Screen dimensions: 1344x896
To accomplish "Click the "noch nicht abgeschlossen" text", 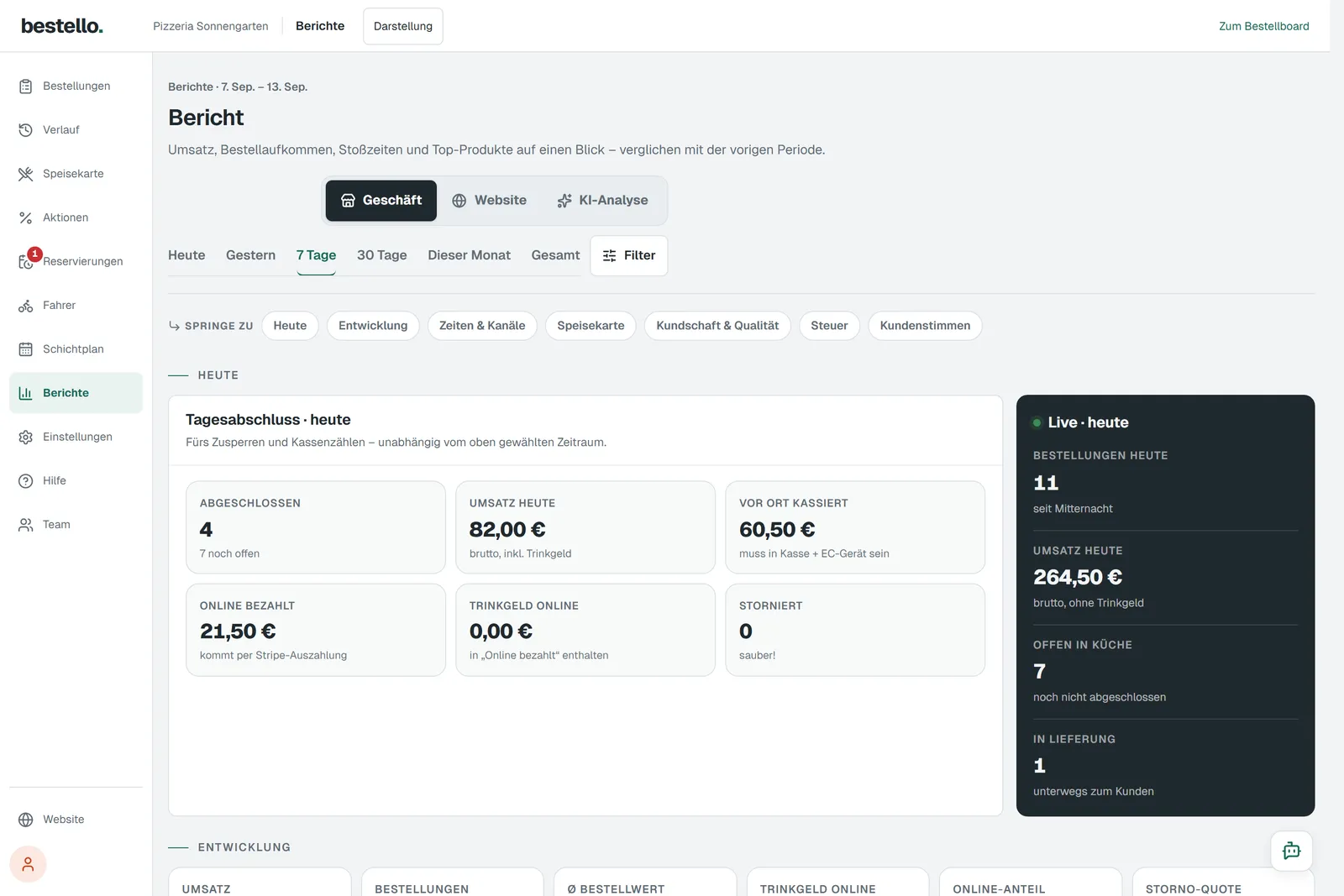I will 1100,698.
